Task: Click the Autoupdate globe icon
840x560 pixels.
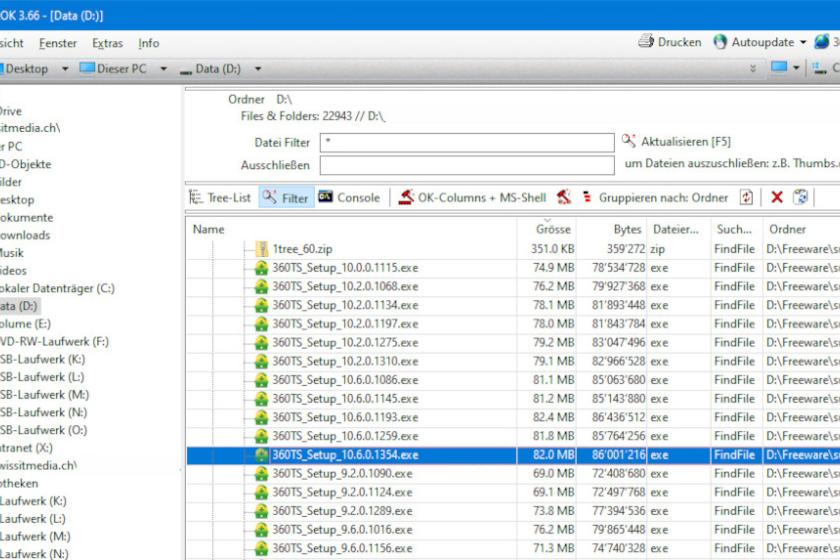Action: [720, 42]
